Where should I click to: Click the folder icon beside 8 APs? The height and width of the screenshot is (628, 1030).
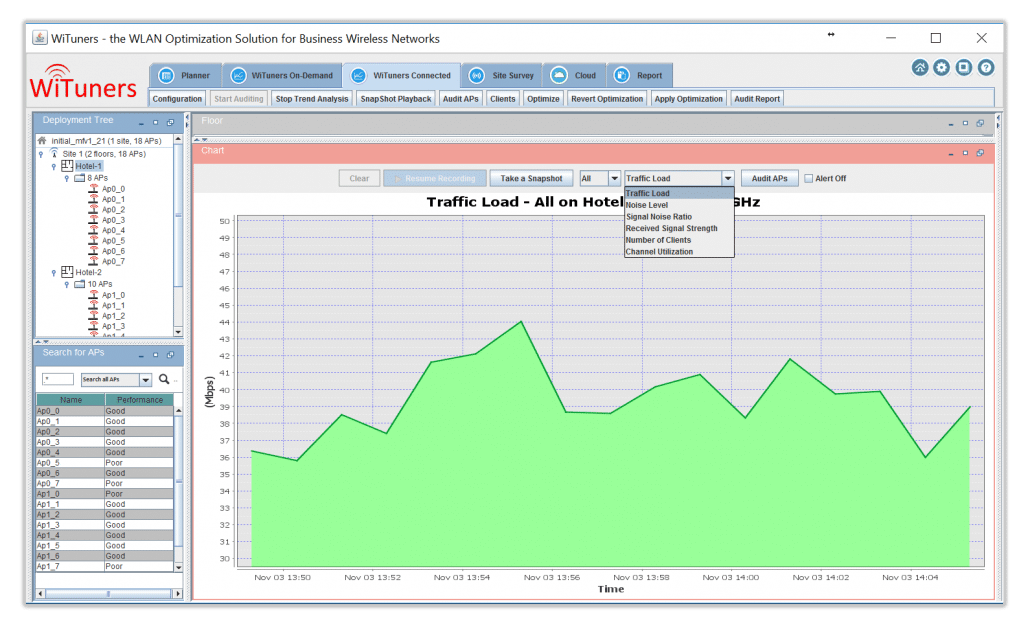click(x=79, y=178)
